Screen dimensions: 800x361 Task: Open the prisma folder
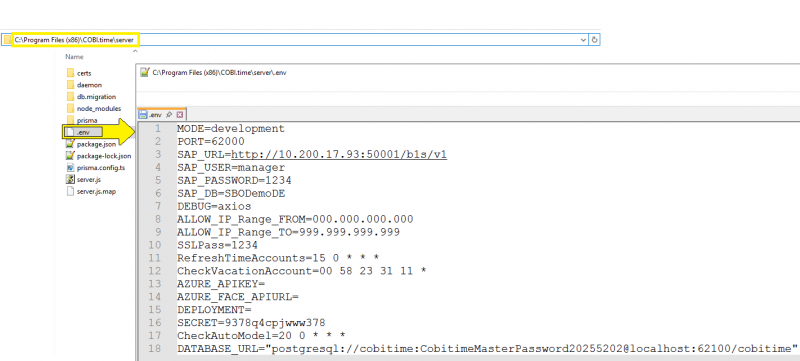click(82, 120)
